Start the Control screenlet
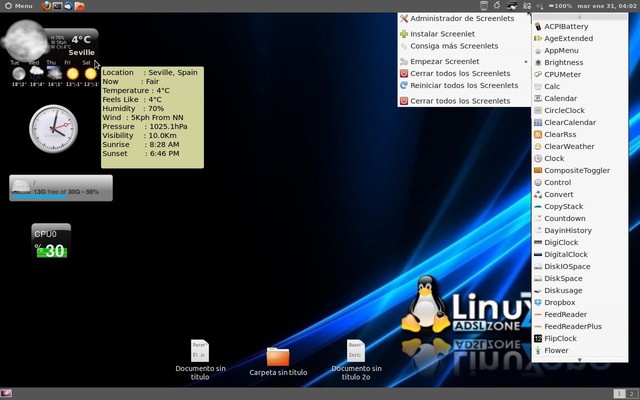 [580, 182]
